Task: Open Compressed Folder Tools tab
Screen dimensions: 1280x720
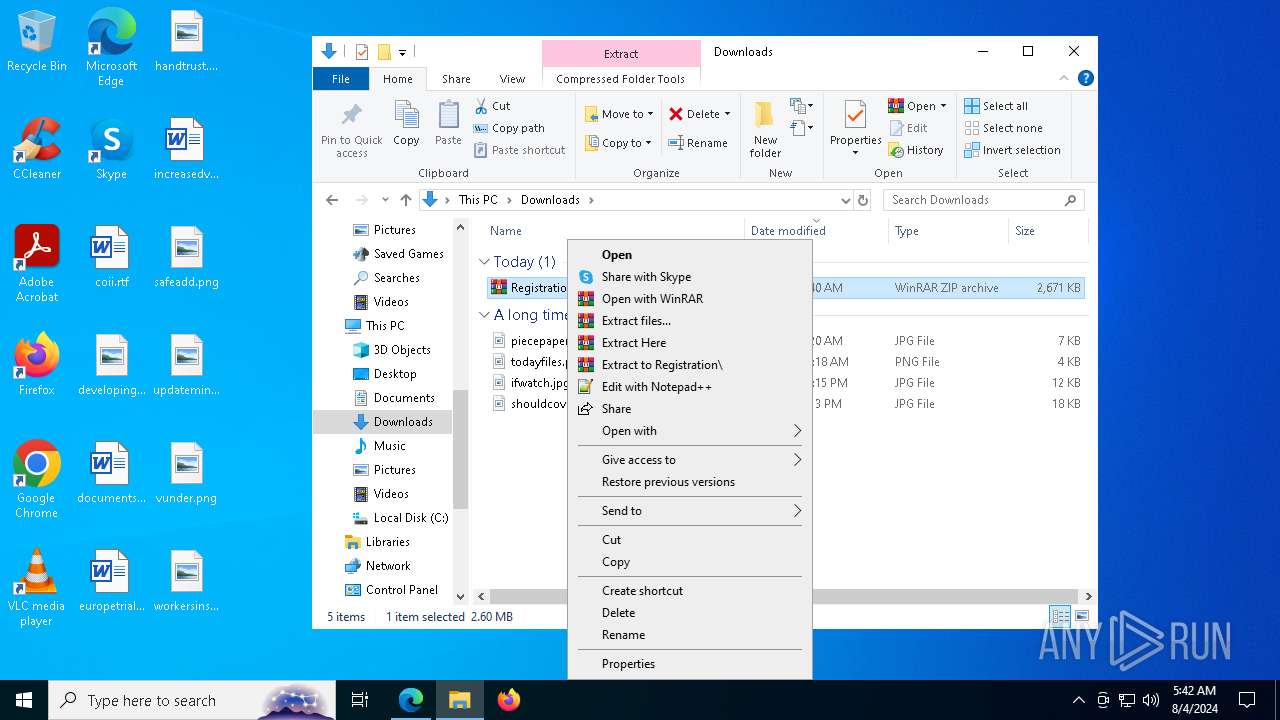Action: pyautogui.click(x=621, y=79)
